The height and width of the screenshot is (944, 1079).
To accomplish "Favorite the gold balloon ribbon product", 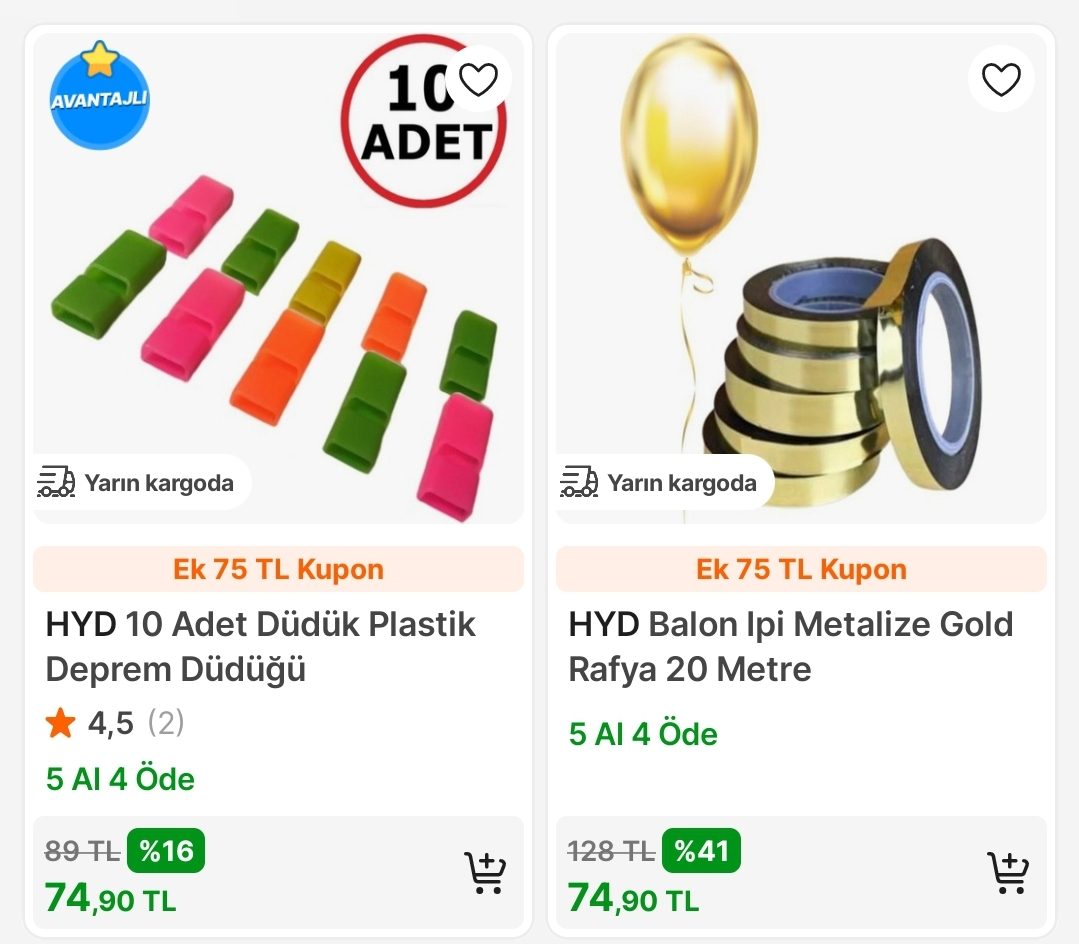I will 1001,79.
